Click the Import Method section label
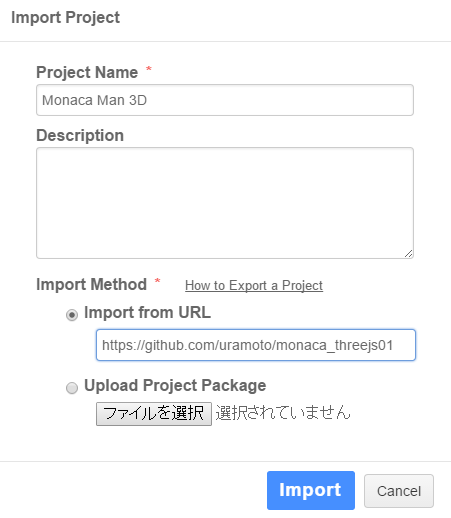This screenshot has width=451, height=518. (91, 284)
